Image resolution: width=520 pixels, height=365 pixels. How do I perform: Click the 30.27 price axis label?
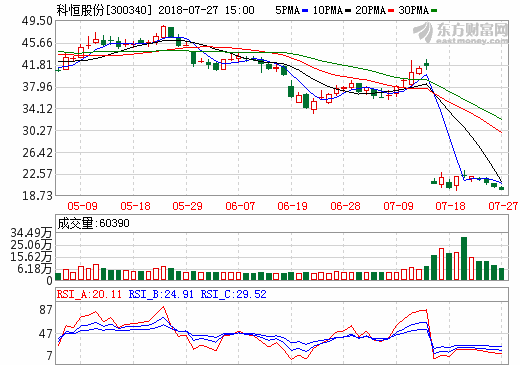(x=37, y=131)
